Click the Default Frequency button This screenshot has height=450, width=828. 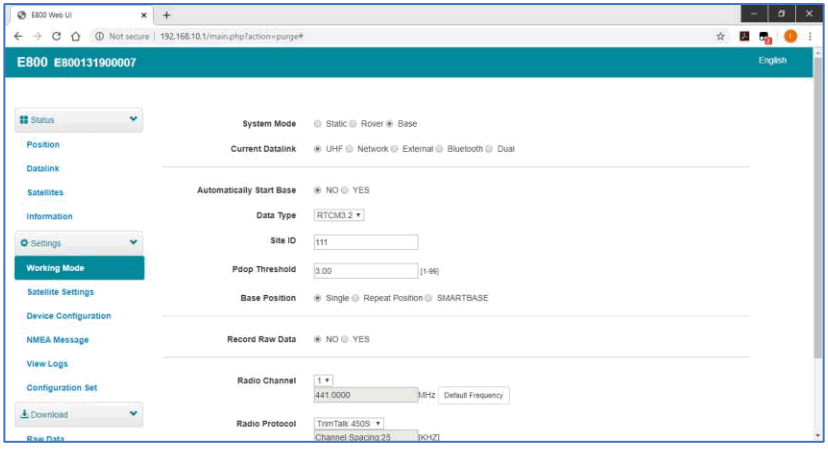click(474, 395)
